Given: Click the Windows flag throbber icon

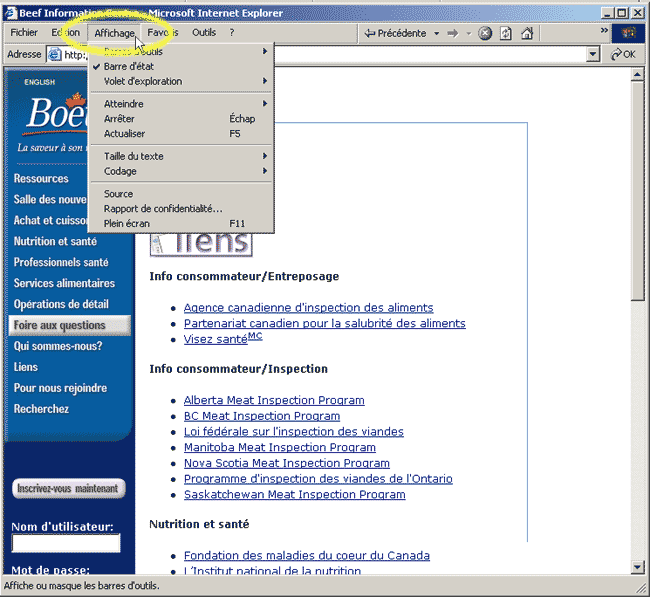Looking at the screenshot, I should coord(628,33).
